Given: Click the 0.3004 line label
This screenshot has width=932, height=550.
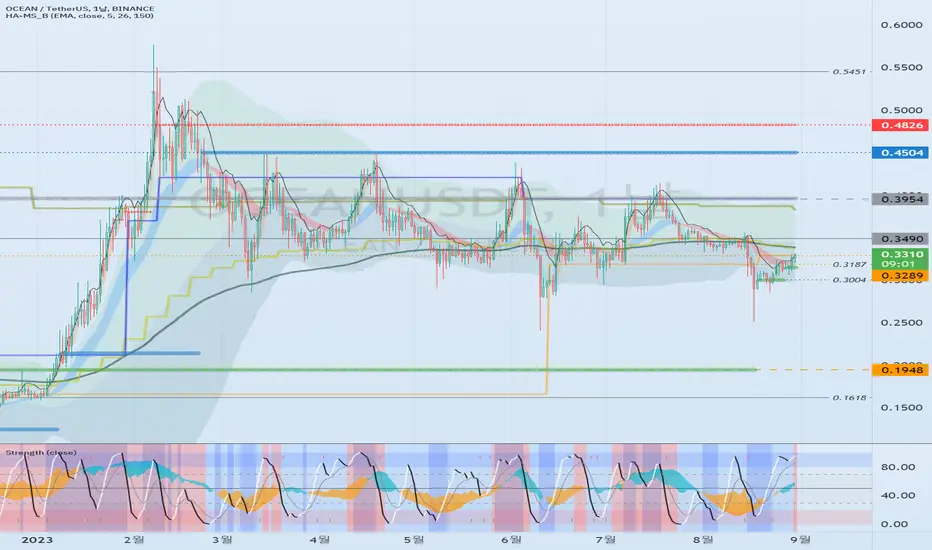Looking at the screenshot, I should 849,279.
